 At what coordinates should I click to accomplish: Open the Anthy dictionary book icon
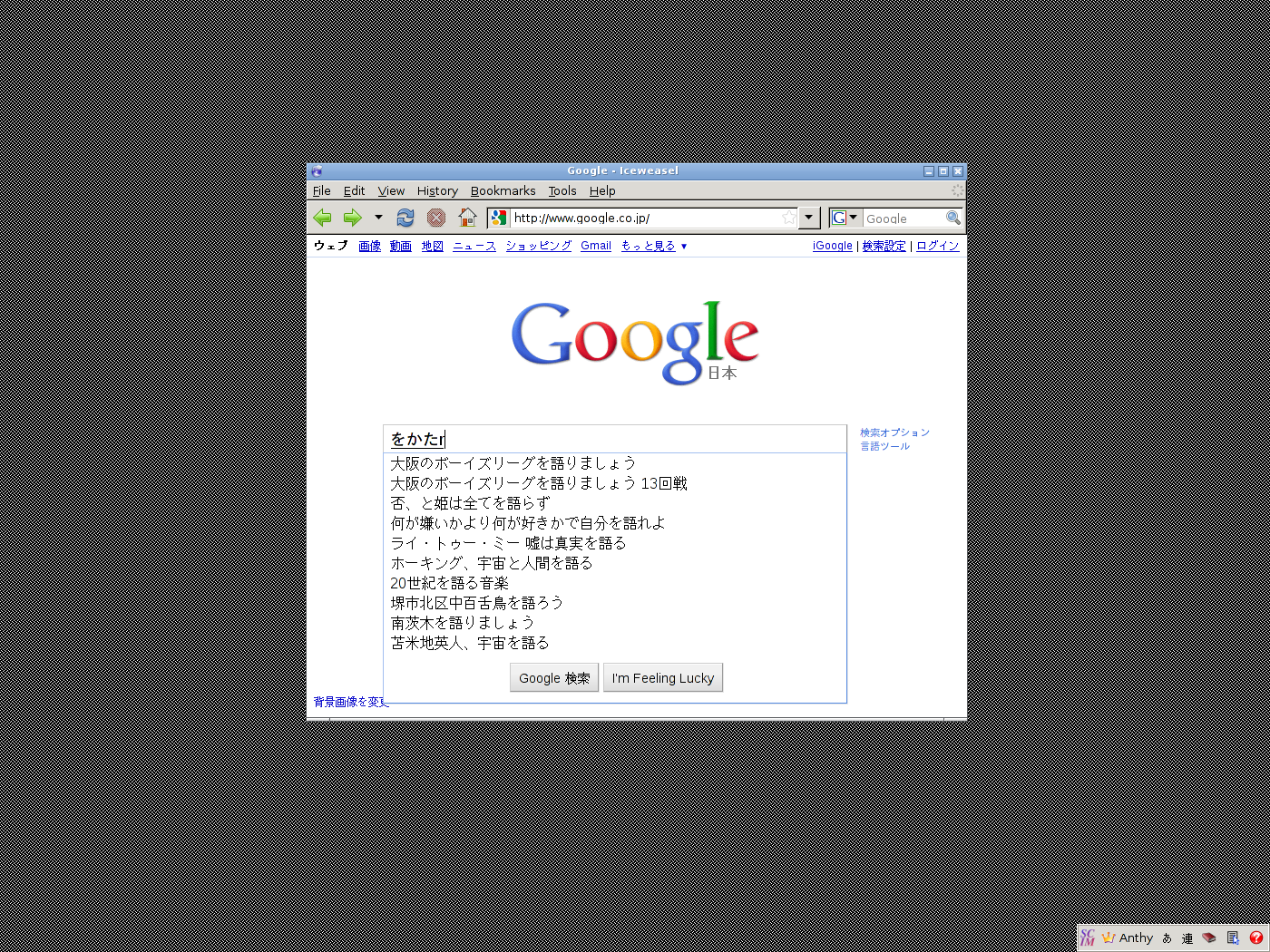tap(1209, 937)
